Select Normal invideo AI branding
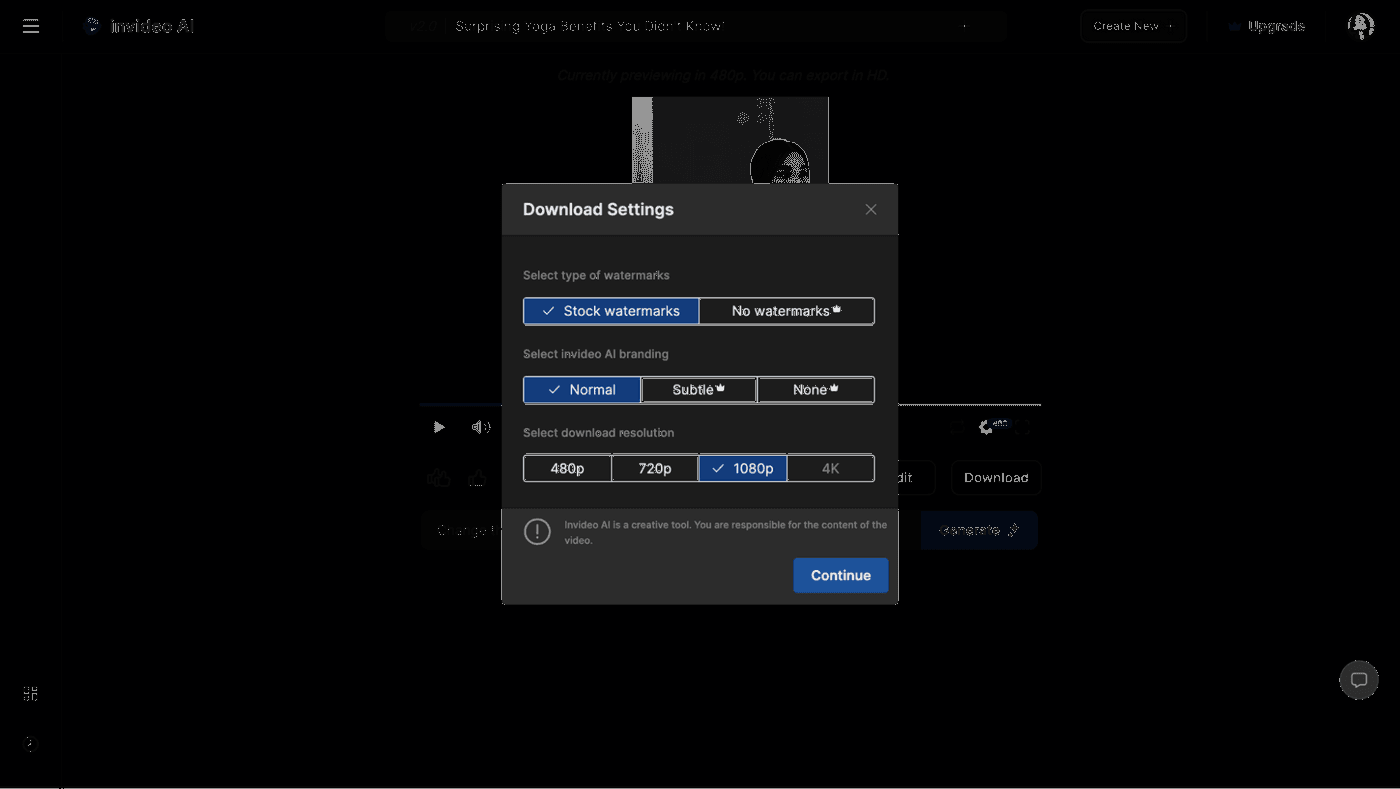This screenshot has width=1400, height=789. coord(582,390)
